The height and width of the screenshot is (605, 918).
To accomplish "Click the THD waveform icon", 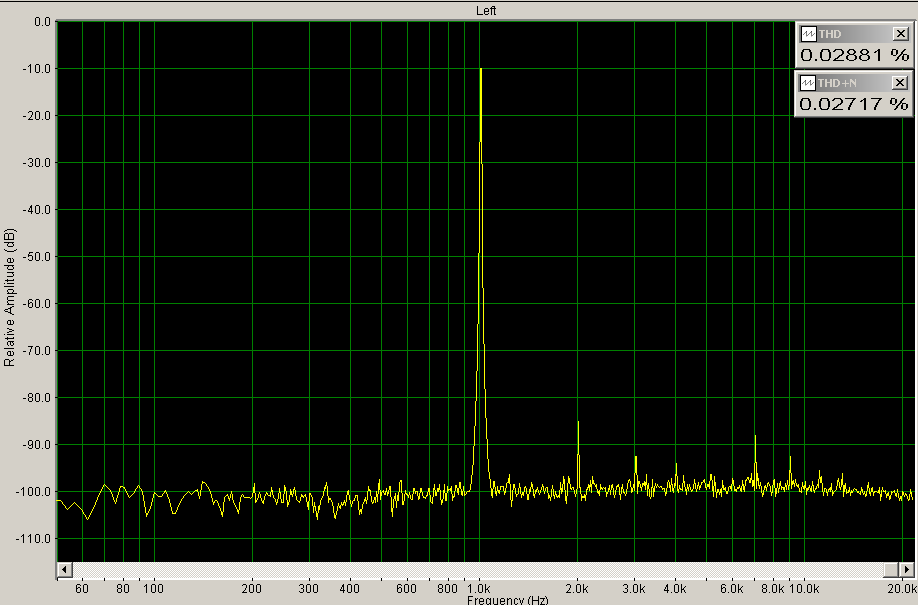I will [x=808, y=34].
